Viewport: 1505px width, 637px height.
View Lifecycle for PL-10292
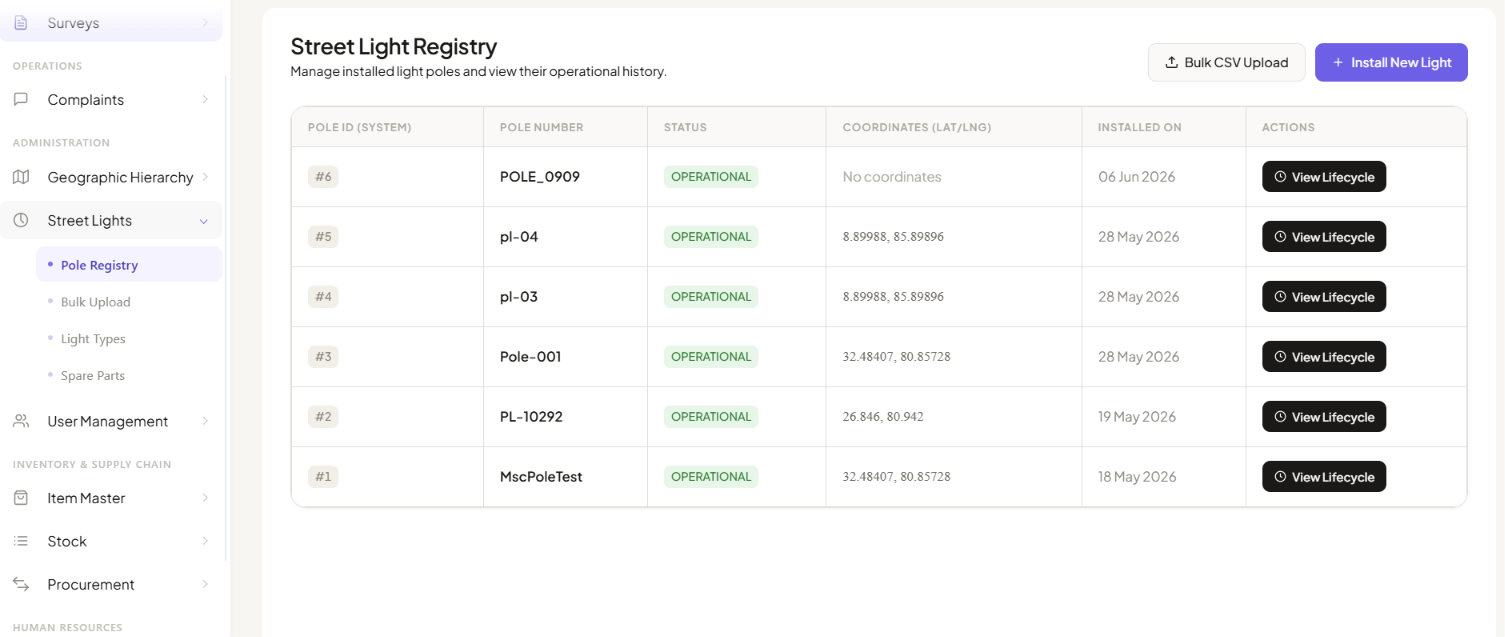1324,417
